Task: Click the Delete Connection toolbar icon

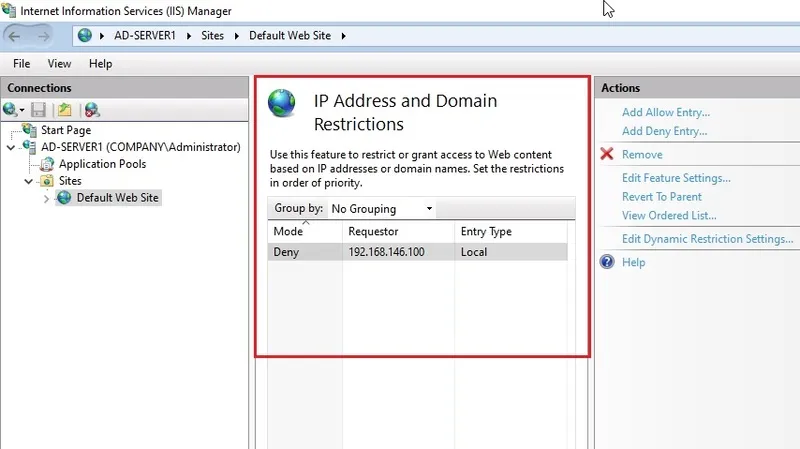Action: (92, 109)
